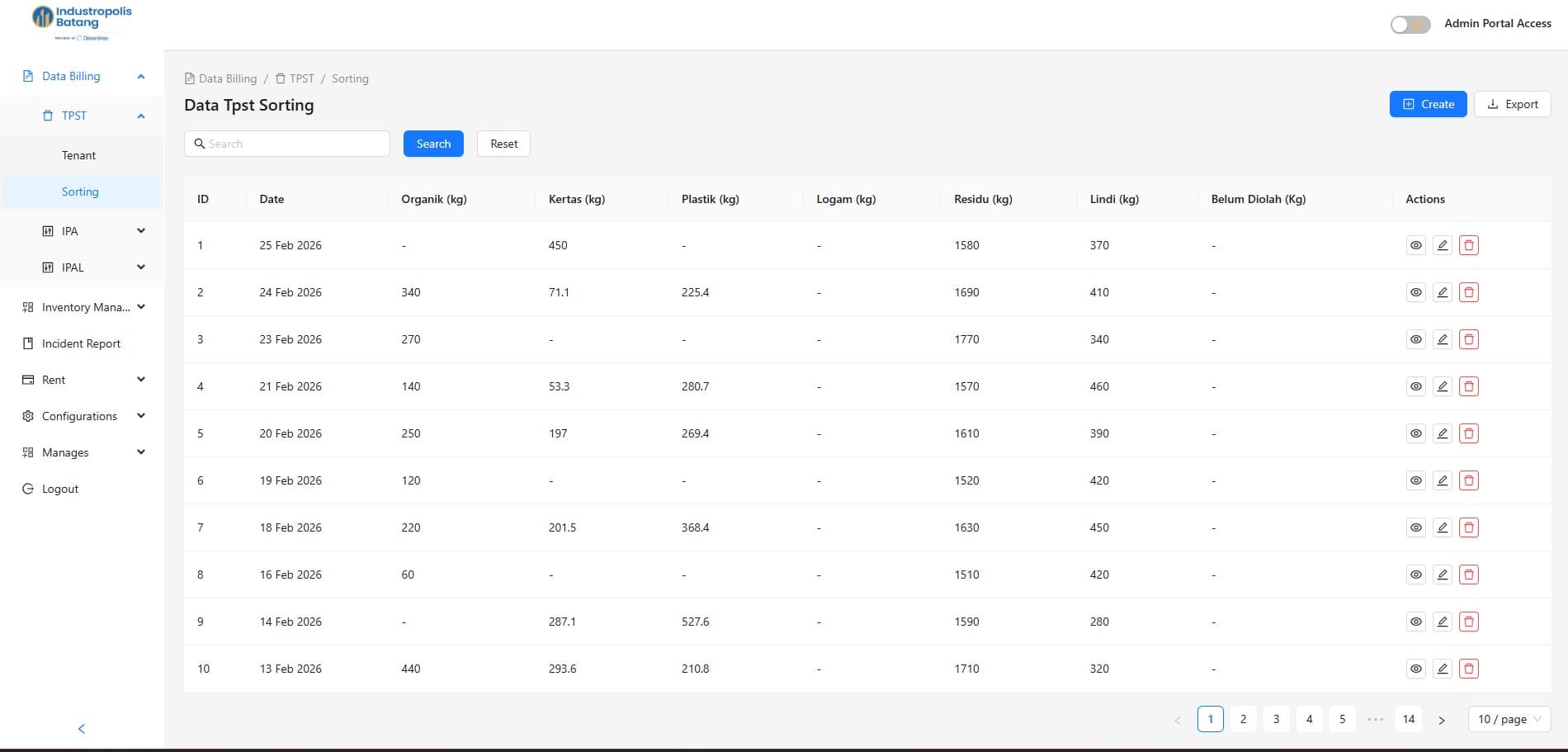Viewport: 1568px width, 752px height.
Task: Edit the 21 Feb 2026 entry
Action: (1443, 386)
